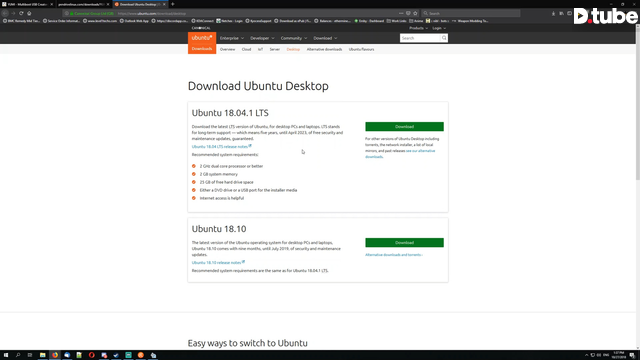This screenshot has height=360, width=640.
Task: Click the Ubuntu logo in the header
Action: click(x=202, y=38)
